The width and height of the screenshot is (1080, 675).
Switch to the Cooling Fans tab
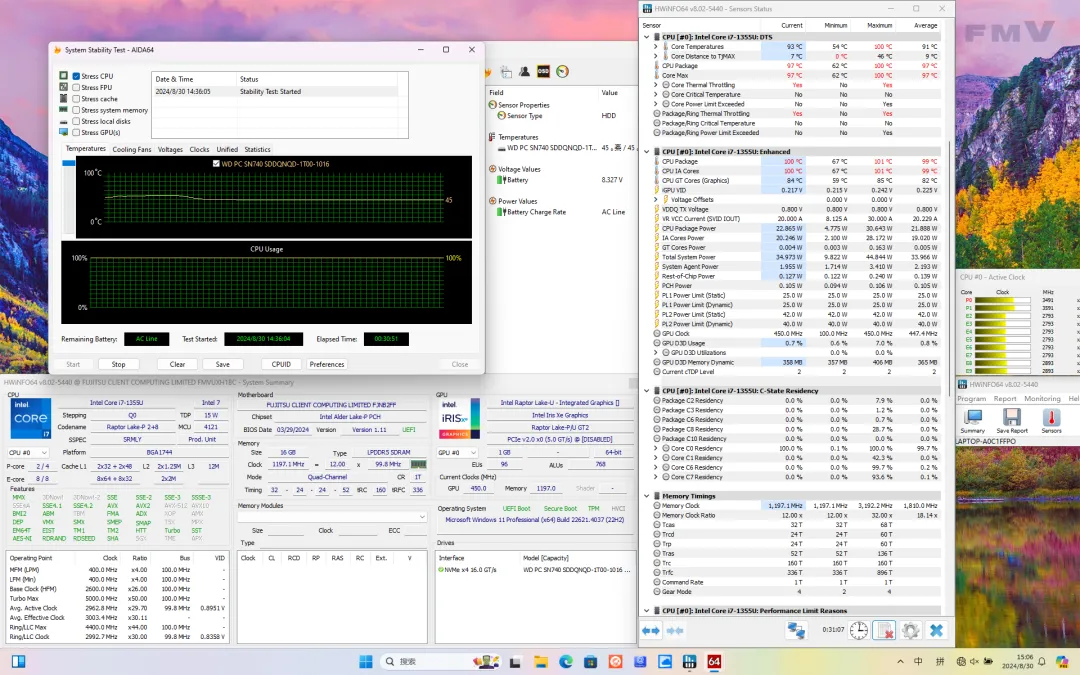[132, 149]
